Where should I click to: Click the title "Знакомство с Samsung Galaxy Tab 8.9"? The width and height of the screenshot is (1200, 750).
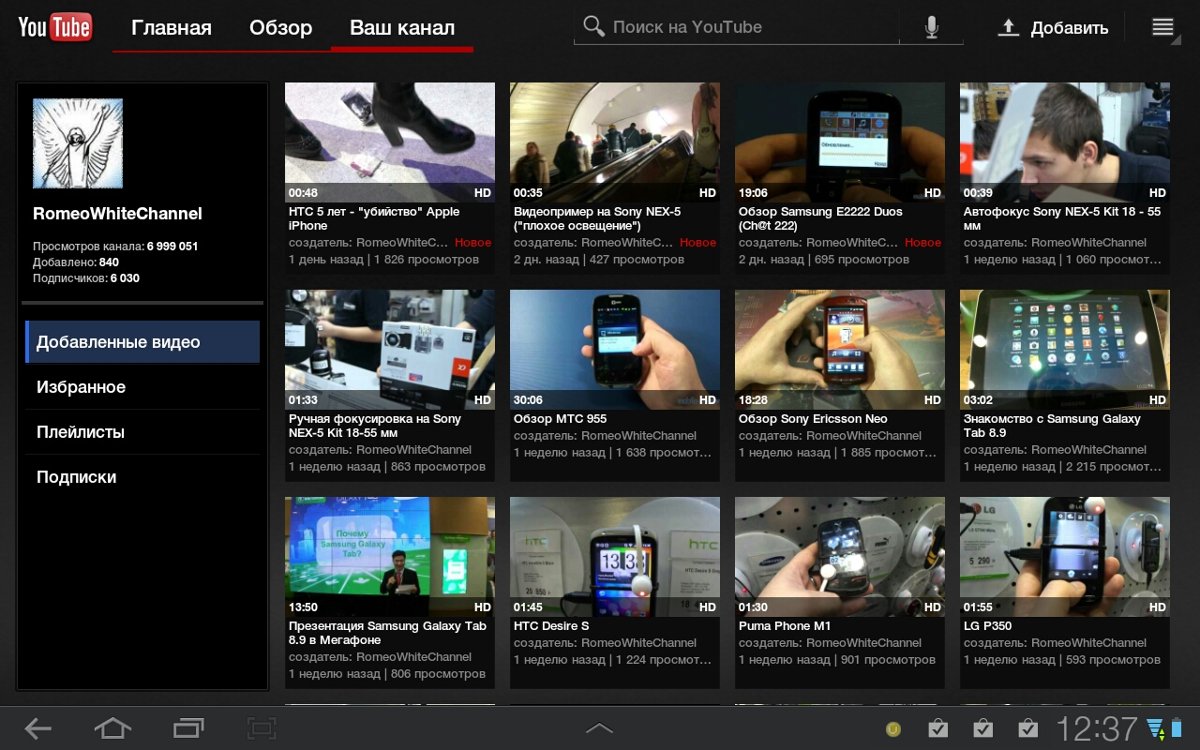[1052, 426]
